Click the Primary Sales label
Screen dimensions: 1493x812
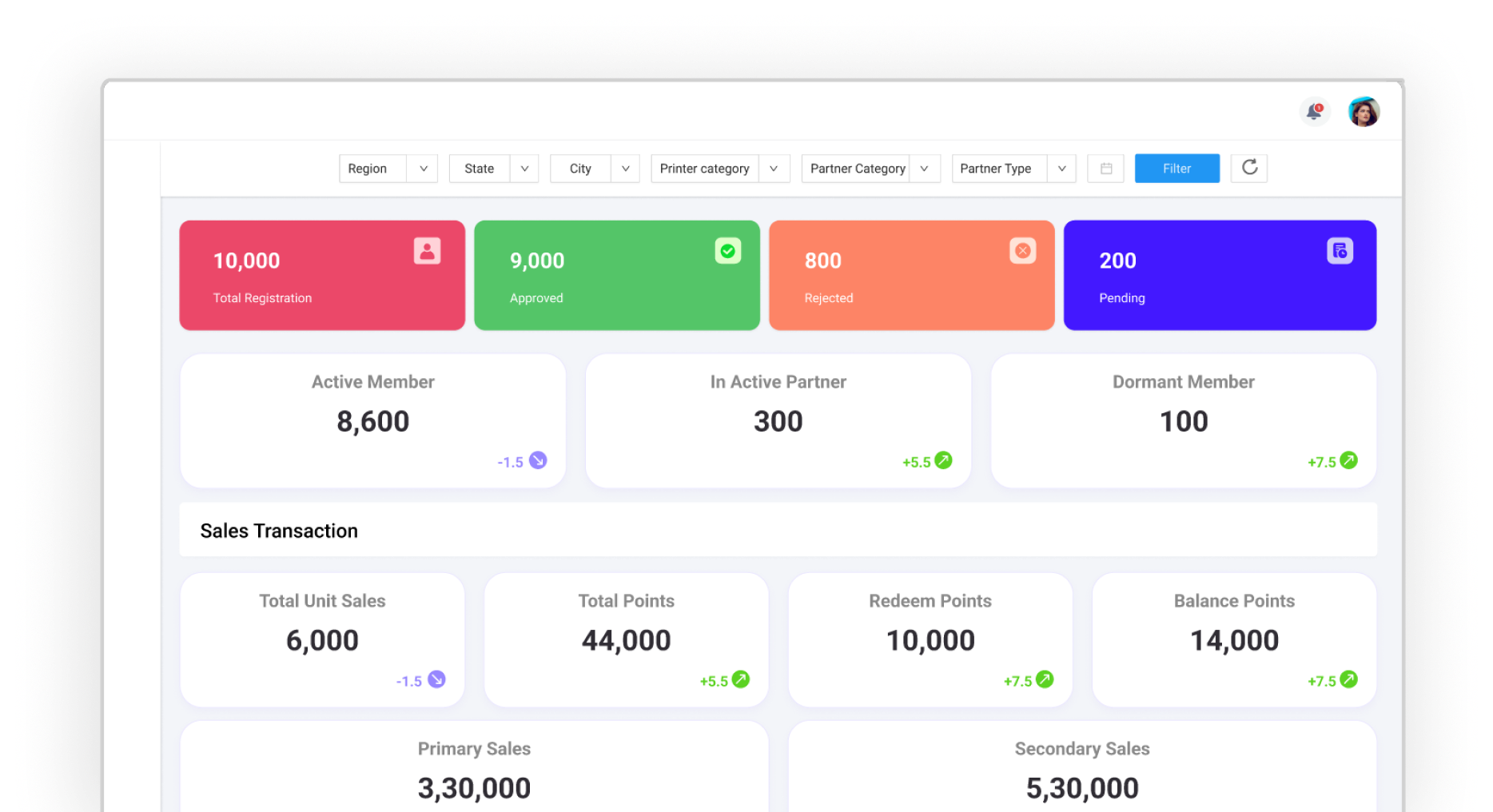point(474,749)
